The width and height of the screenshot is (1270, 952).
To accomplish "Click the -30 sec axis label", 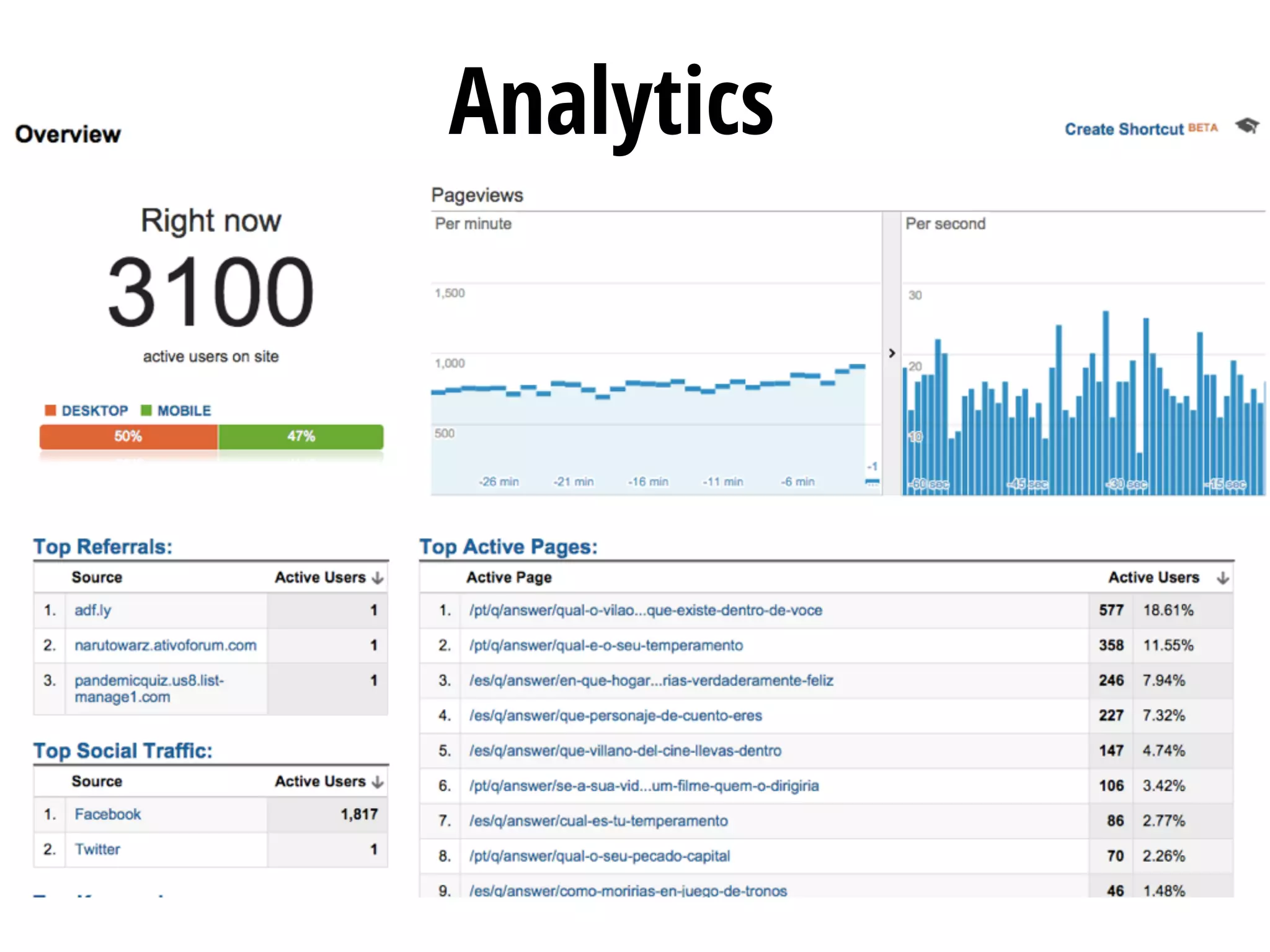I will [x=1127, y=484].
